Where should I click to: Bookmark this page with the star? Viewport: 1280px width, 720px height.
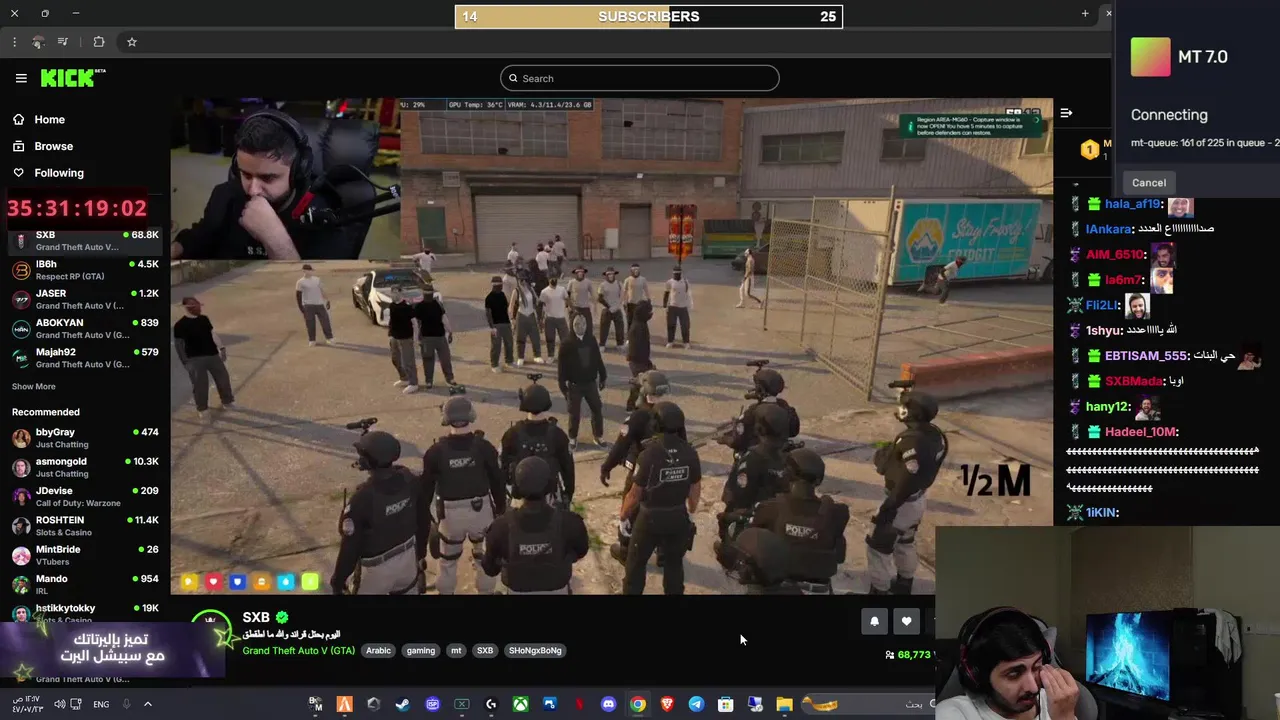point(131,42)
